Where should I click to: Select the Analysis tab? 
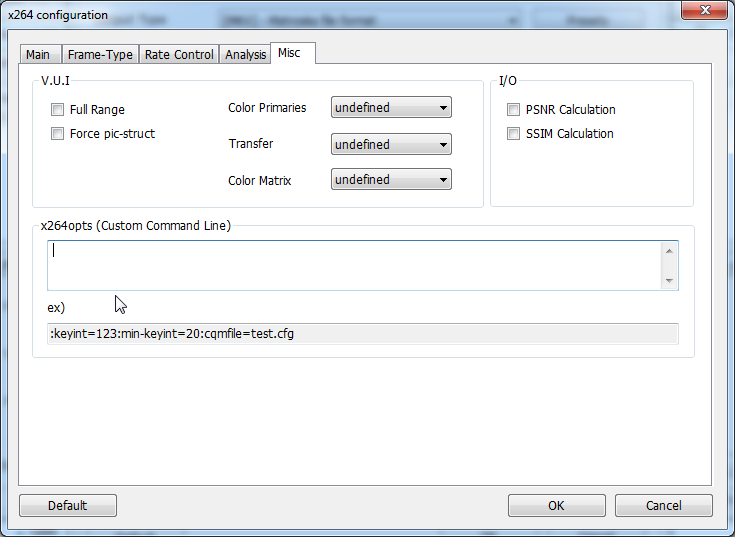coord(245,55)
